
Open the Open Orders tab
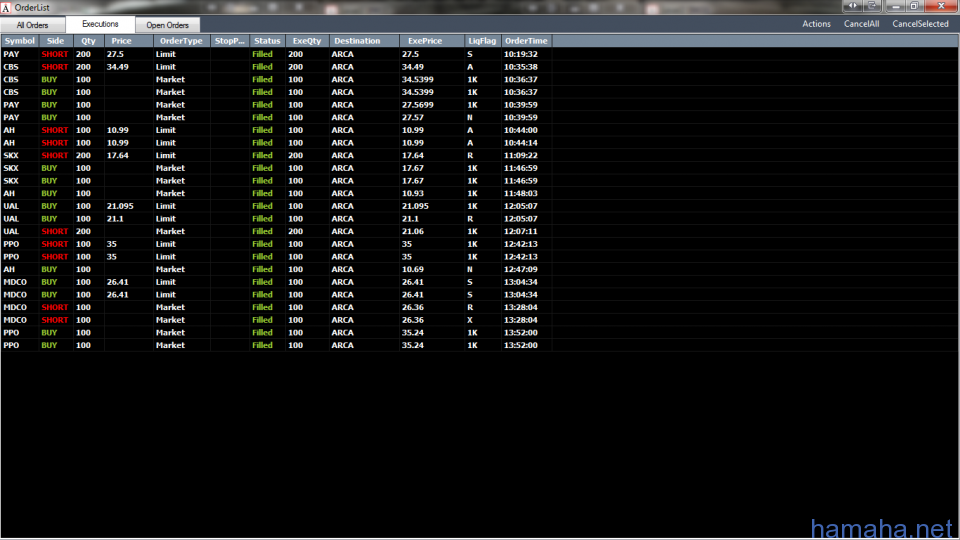pos(167,24)
